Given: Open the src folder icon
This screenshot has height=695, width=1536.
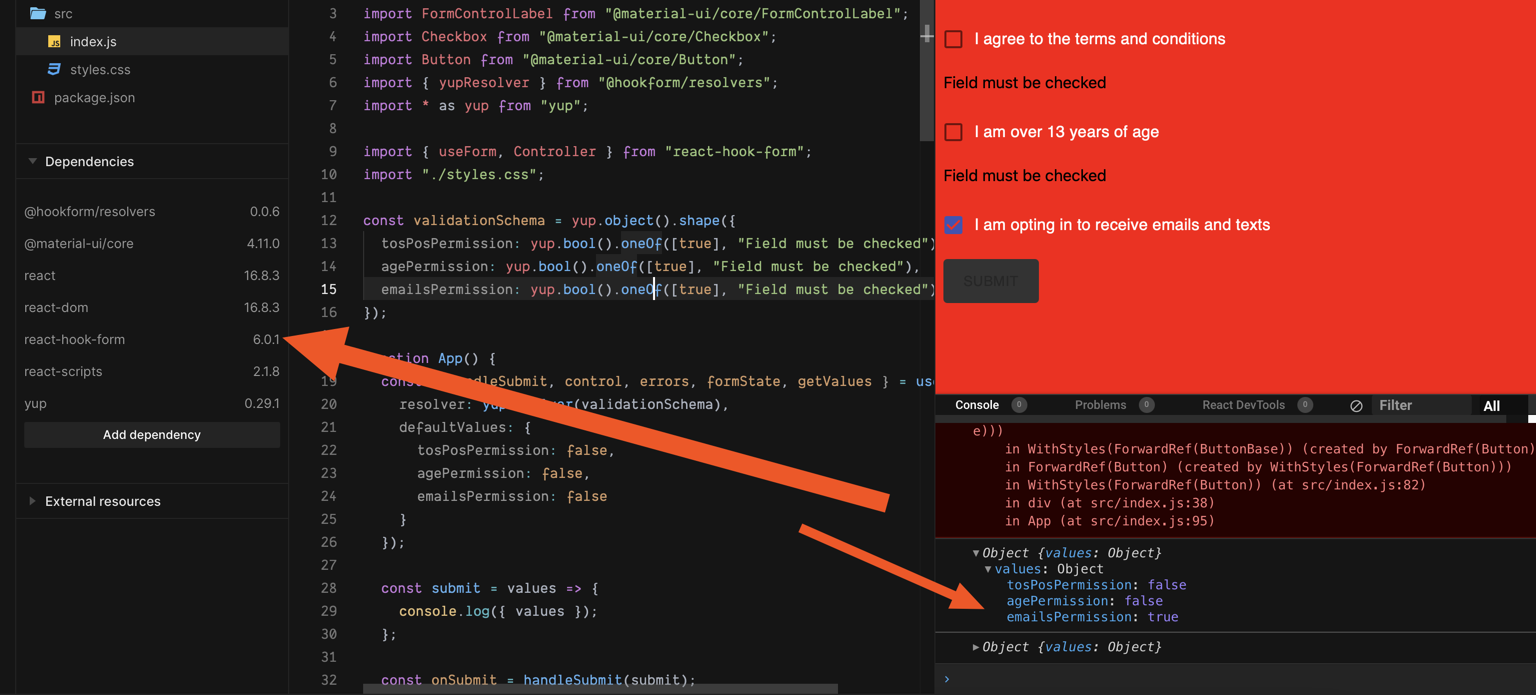Looking at the screenshot, I should click(38, 13).
